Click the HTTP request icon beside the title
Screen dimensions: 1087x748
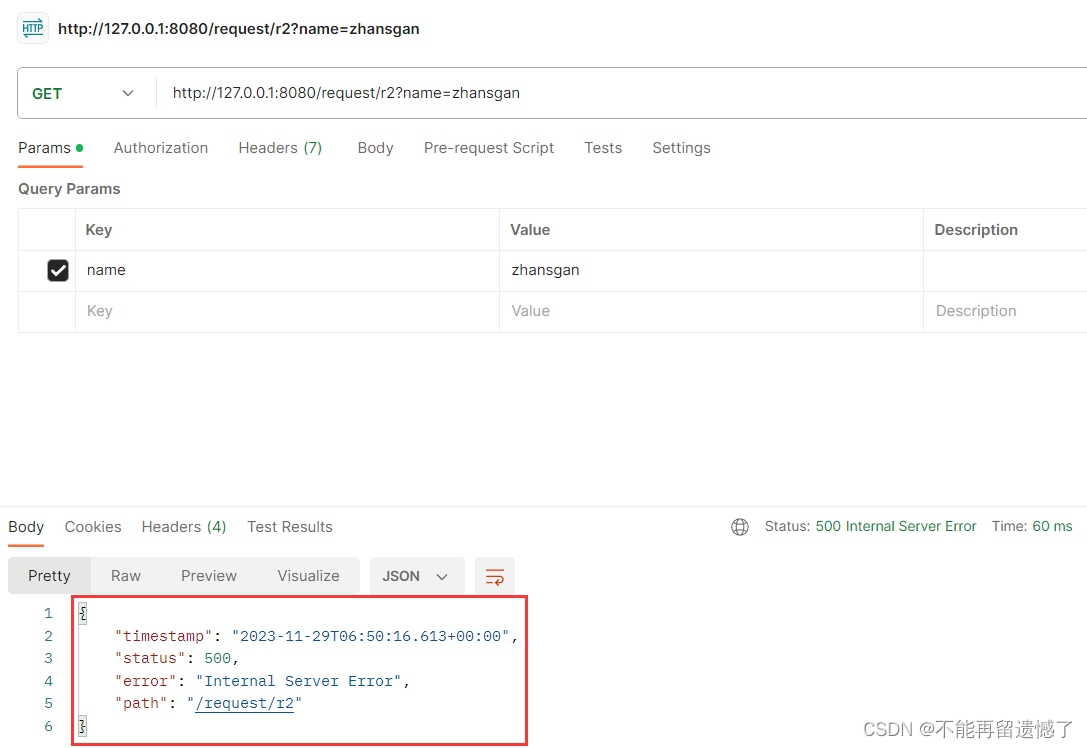point(33,28)
